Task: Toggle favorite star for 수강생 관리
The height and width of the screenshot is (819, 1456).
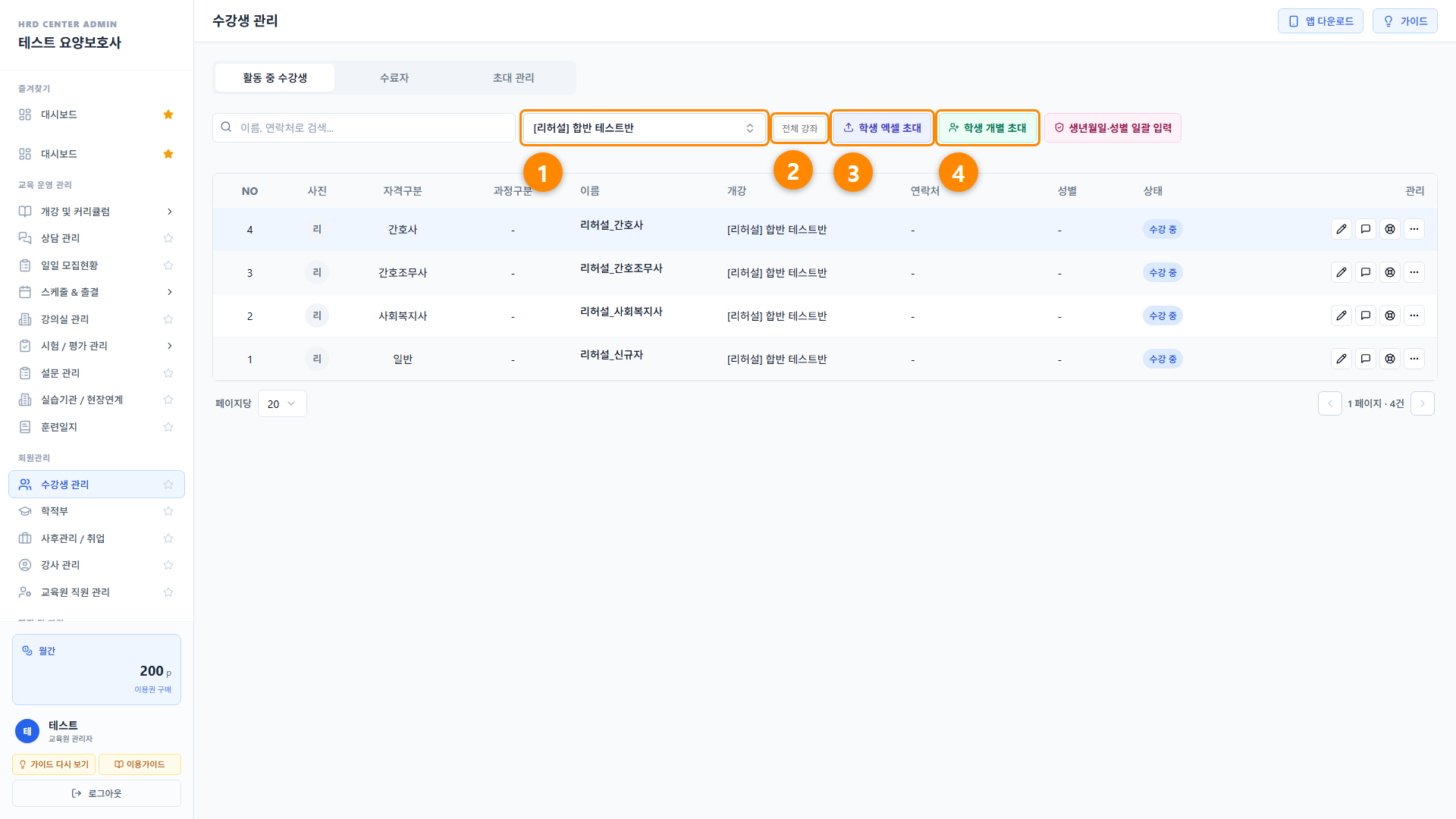Action: (168, 485)
